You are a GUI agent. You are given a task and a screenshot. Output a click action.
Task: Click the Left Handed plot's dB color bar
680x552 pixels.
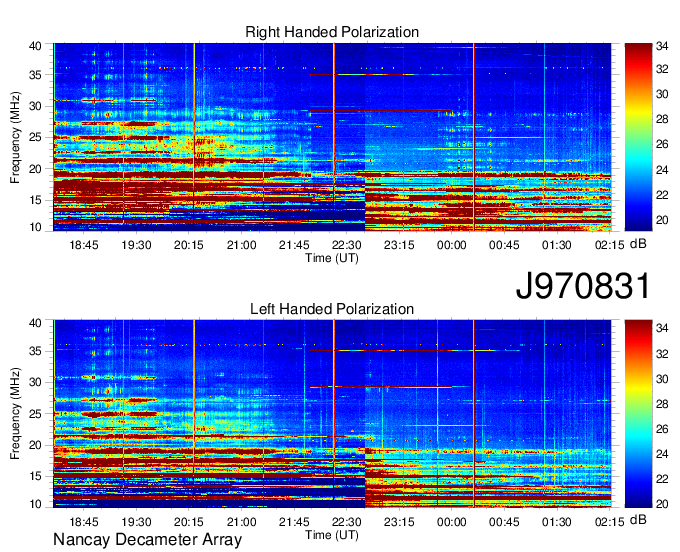[638, 414]
